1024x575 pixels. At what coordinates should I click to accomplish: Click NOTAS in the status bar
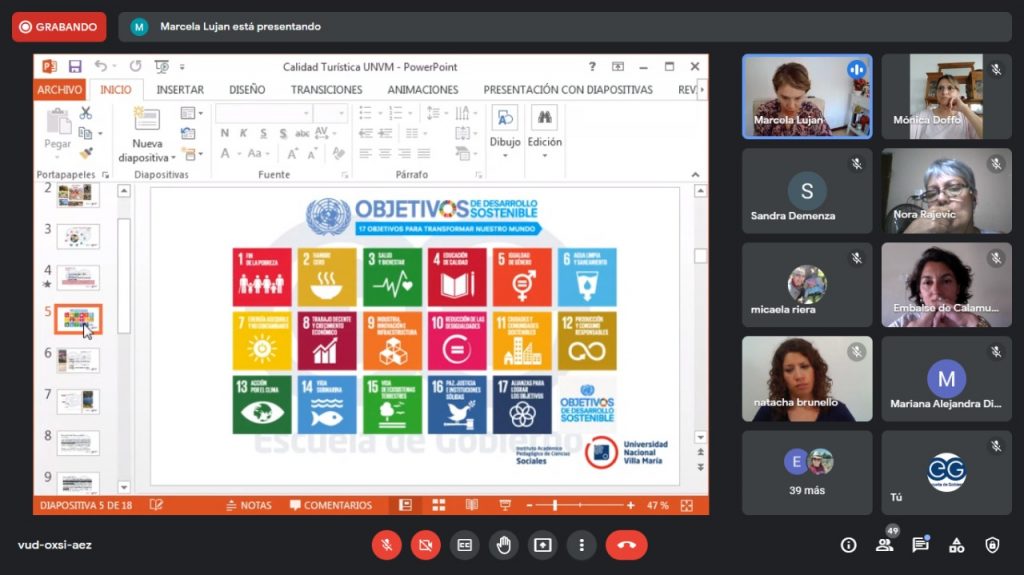[249, 505]
